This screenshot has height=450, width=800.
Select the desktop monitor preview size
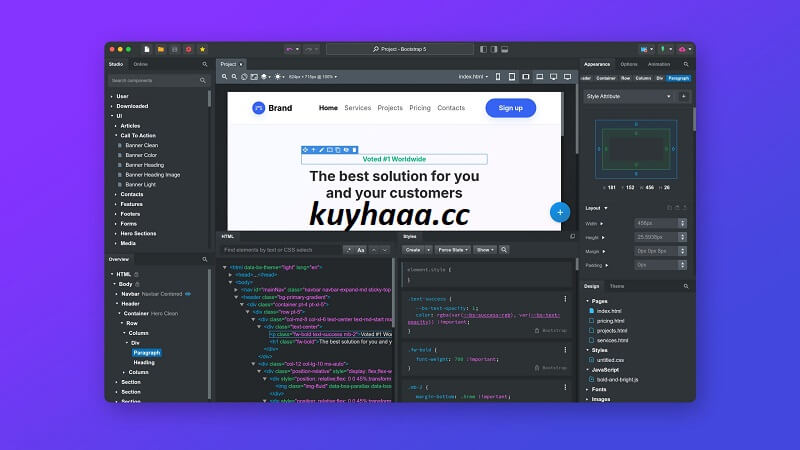point(554,77)
